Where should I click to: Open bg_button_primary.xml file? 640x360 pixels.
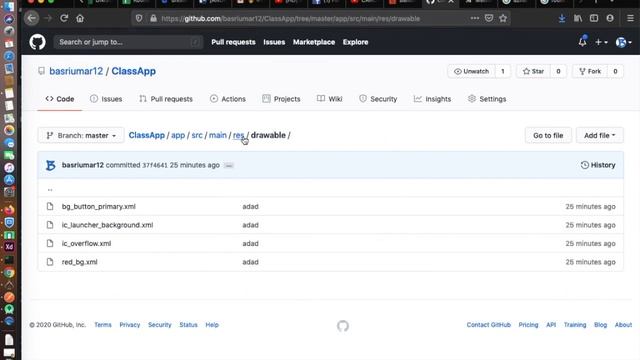point(99,207)
